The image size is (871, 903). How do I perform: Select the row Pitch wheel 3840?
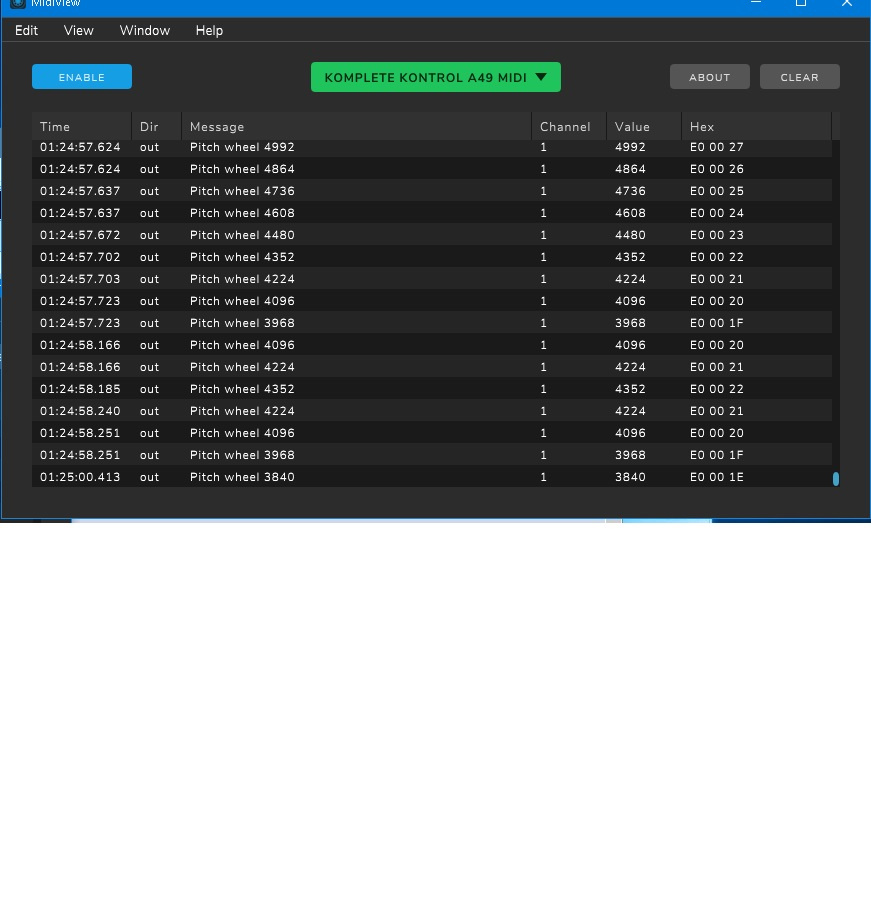[432, 477]
